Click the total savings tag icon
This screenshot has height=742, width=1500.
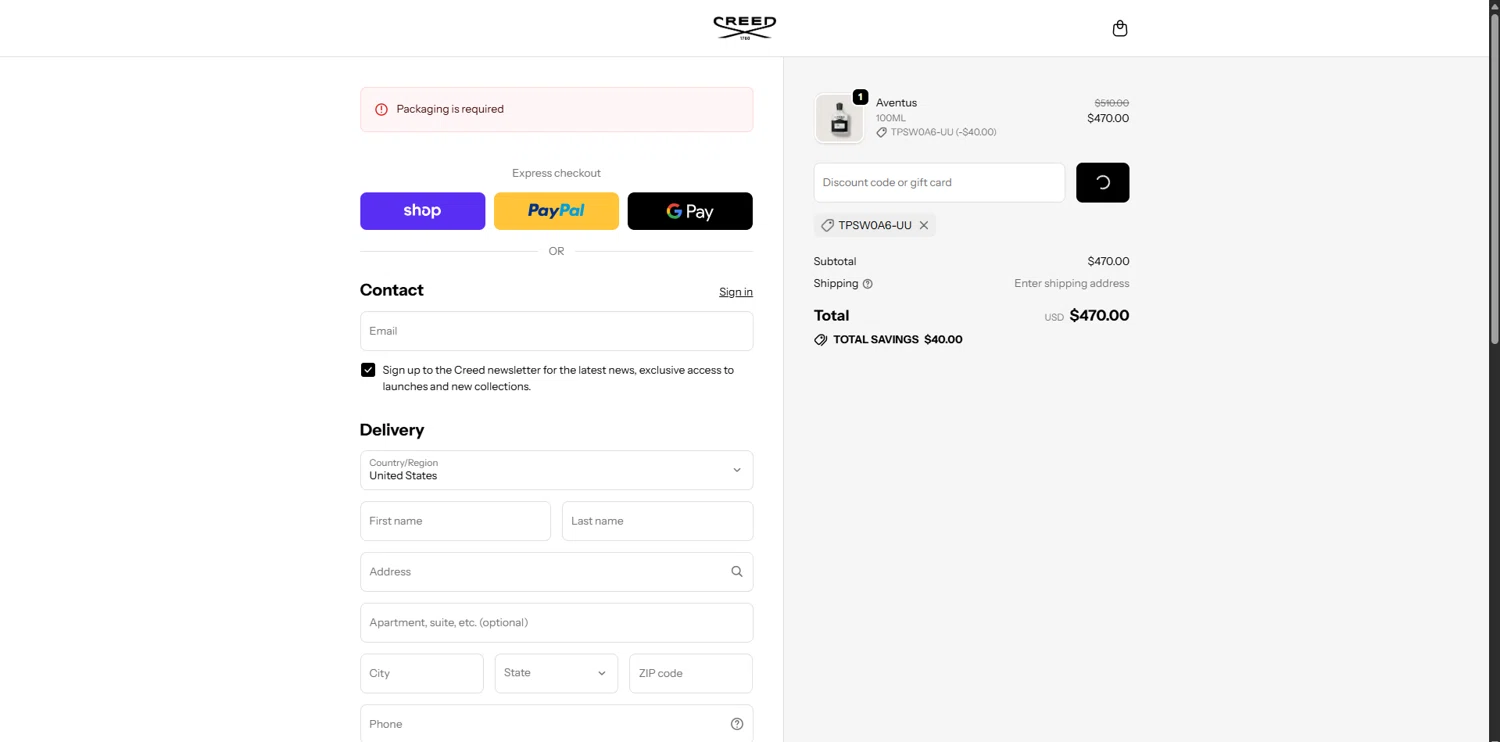click(821, 340)
